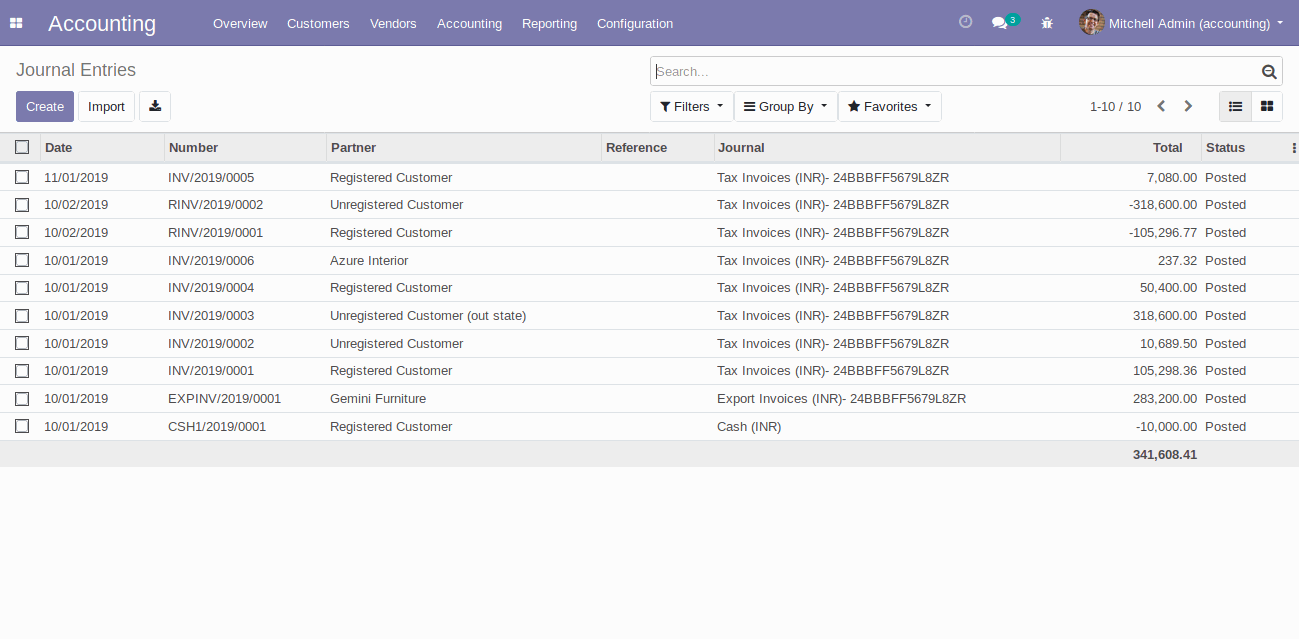Check the row CSH1/2019/0001
The height and width of the screenshot is (639, 1299).
22,427
